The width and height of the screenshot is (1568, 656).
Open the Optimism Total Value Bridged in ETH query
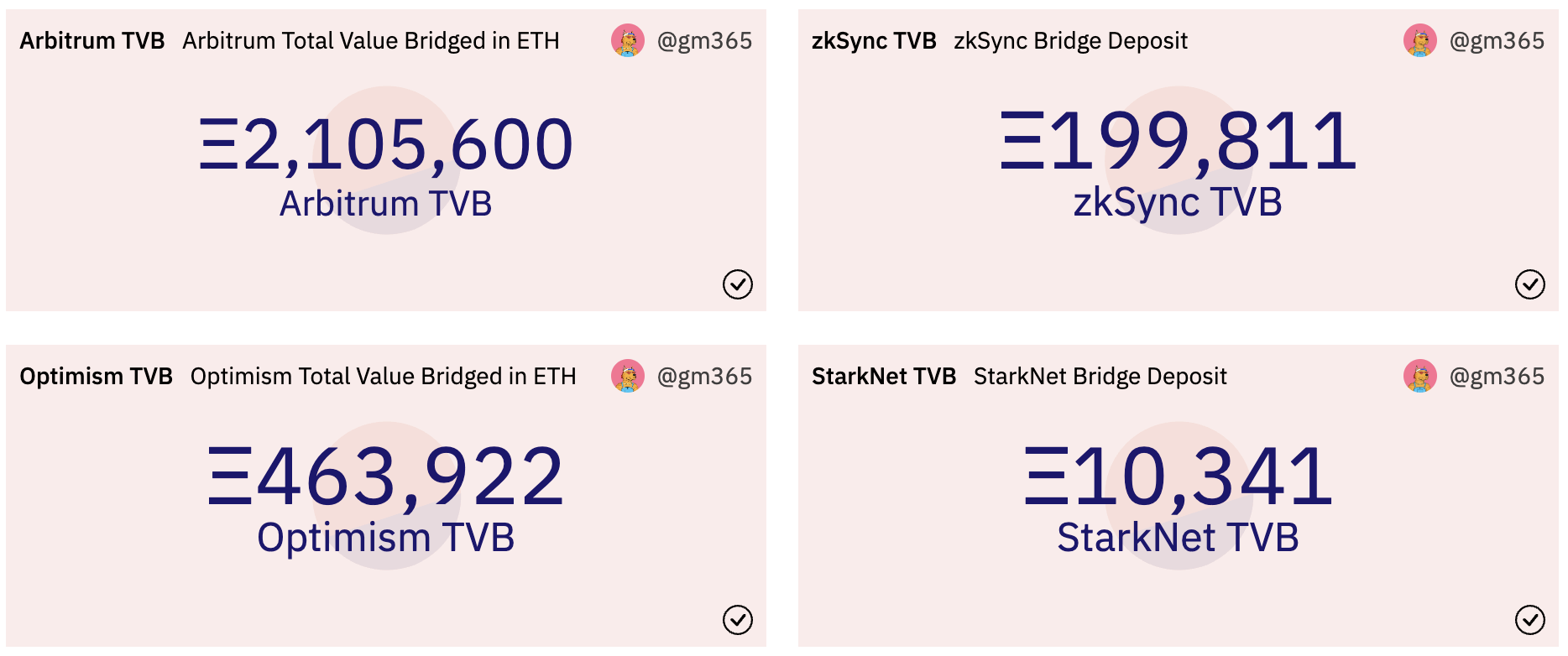pos(383,377)
